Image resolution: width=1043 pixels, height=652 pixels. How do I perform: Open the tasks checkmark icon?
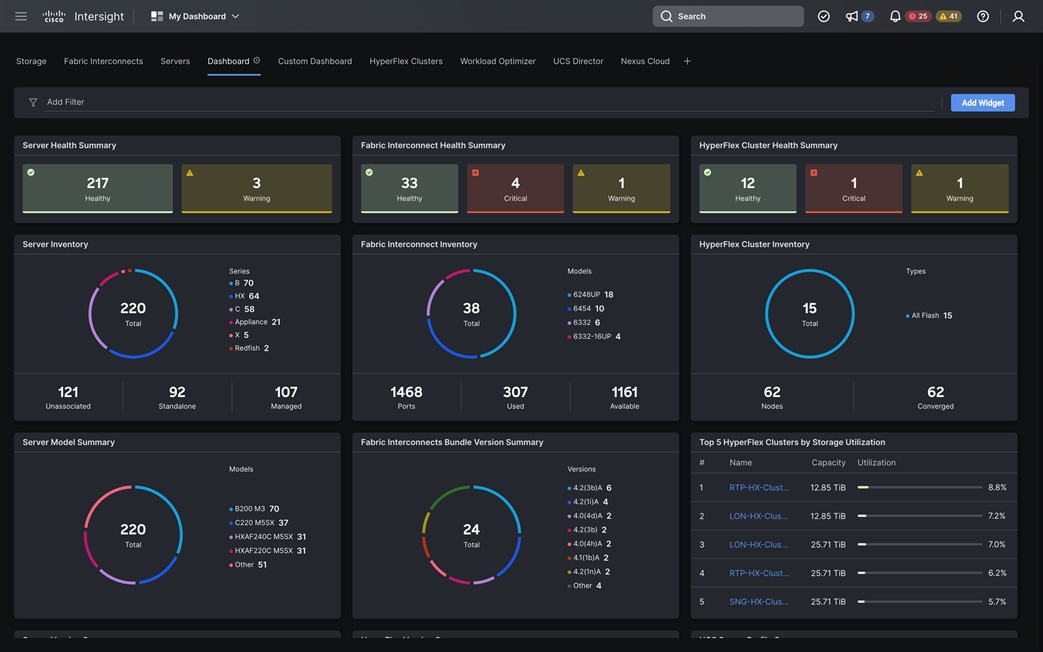(x=823, y=16)
